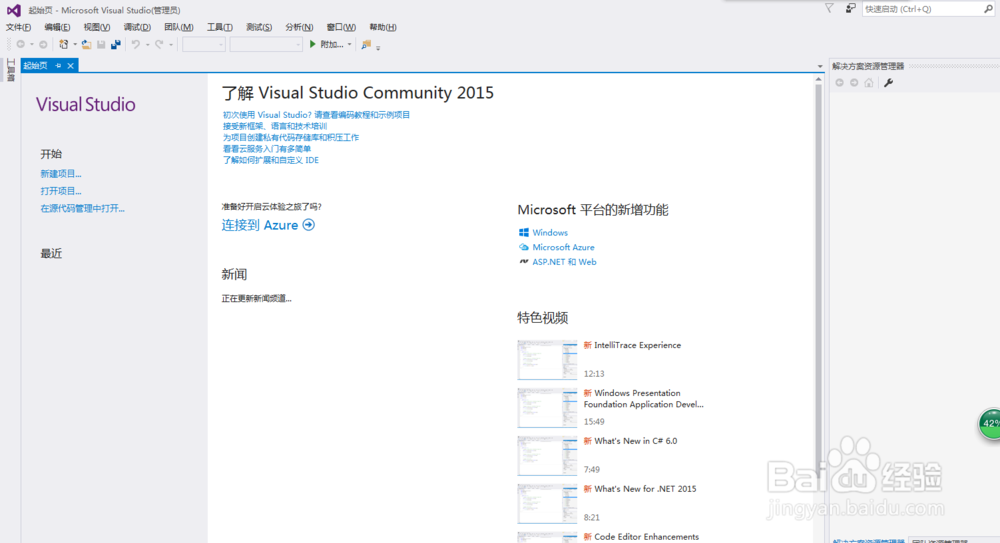
Task: Open the 视图(V) menu
Action: click(x=97, y=27)
